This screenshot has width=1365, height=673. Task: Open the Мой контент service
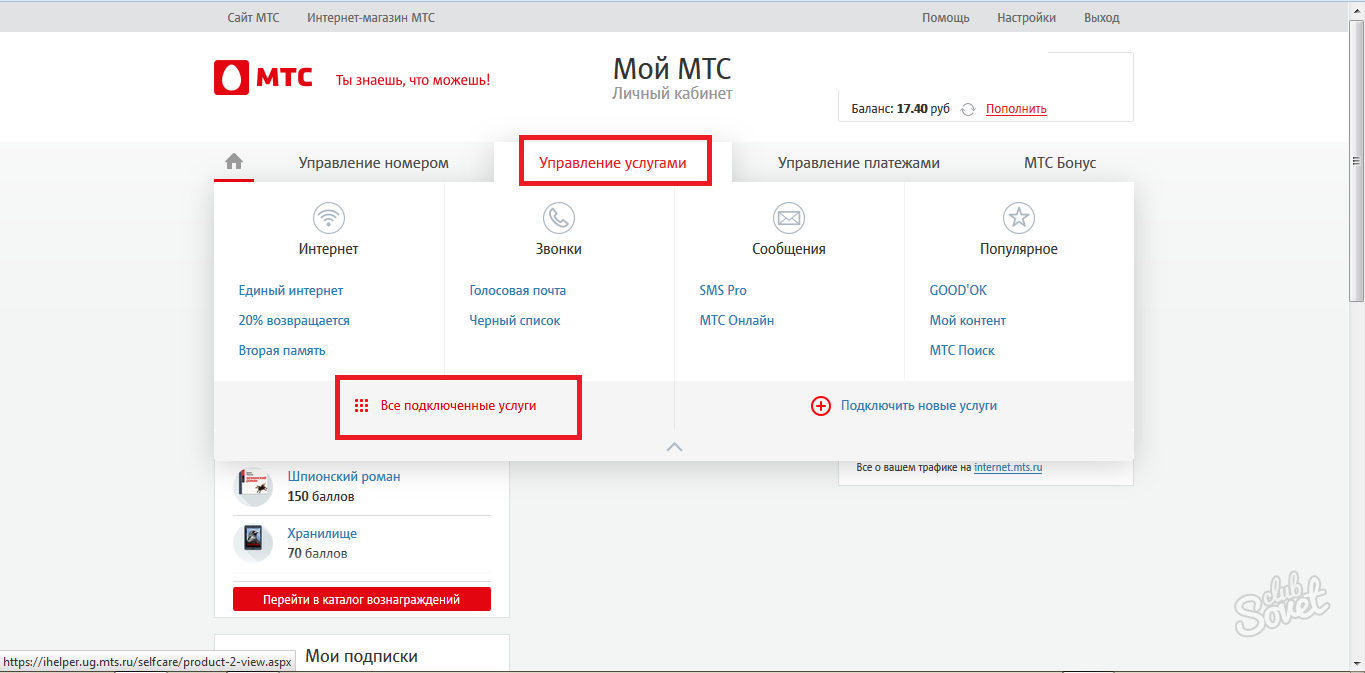[x=968, y=320]
